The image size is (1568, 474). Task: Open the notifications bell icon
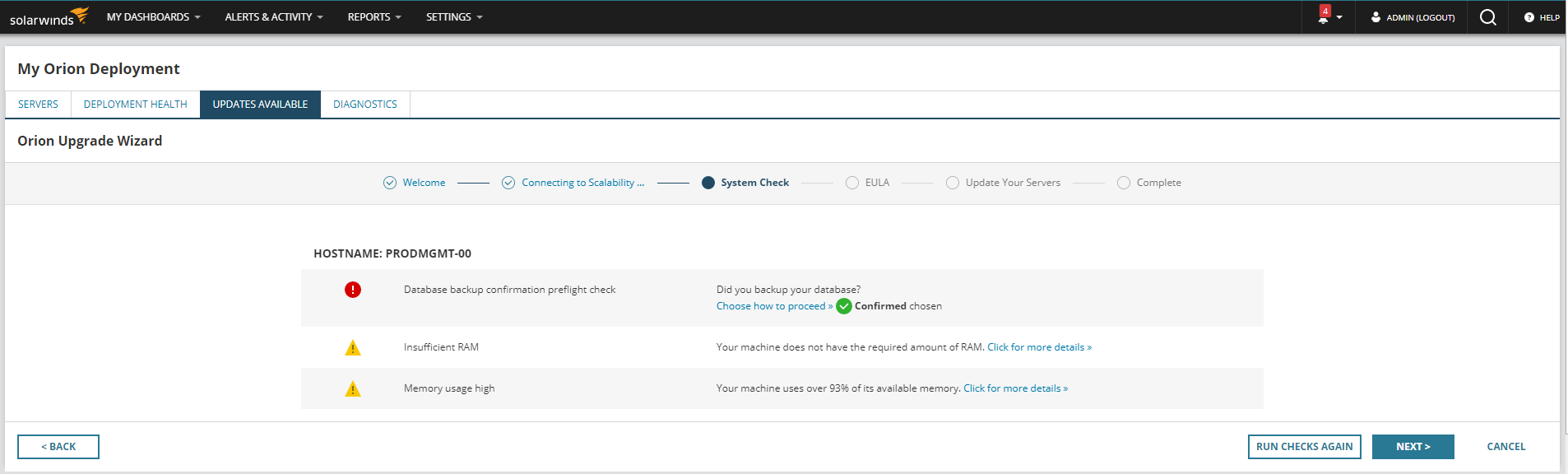[x=1323, y=19]
